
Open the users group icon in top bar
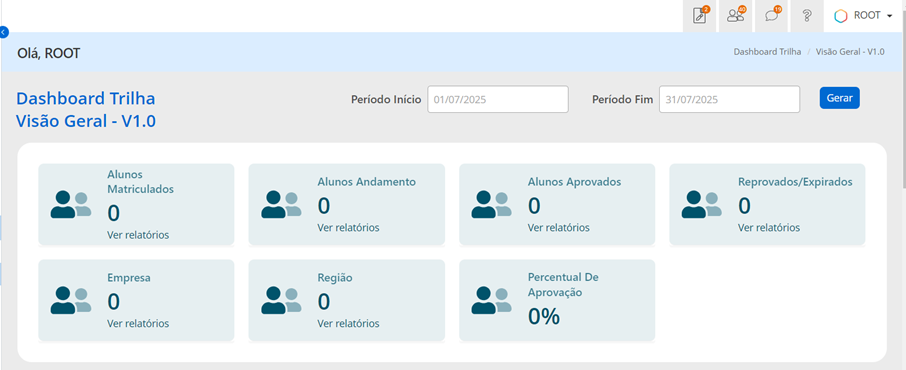(x=736, y=16)
